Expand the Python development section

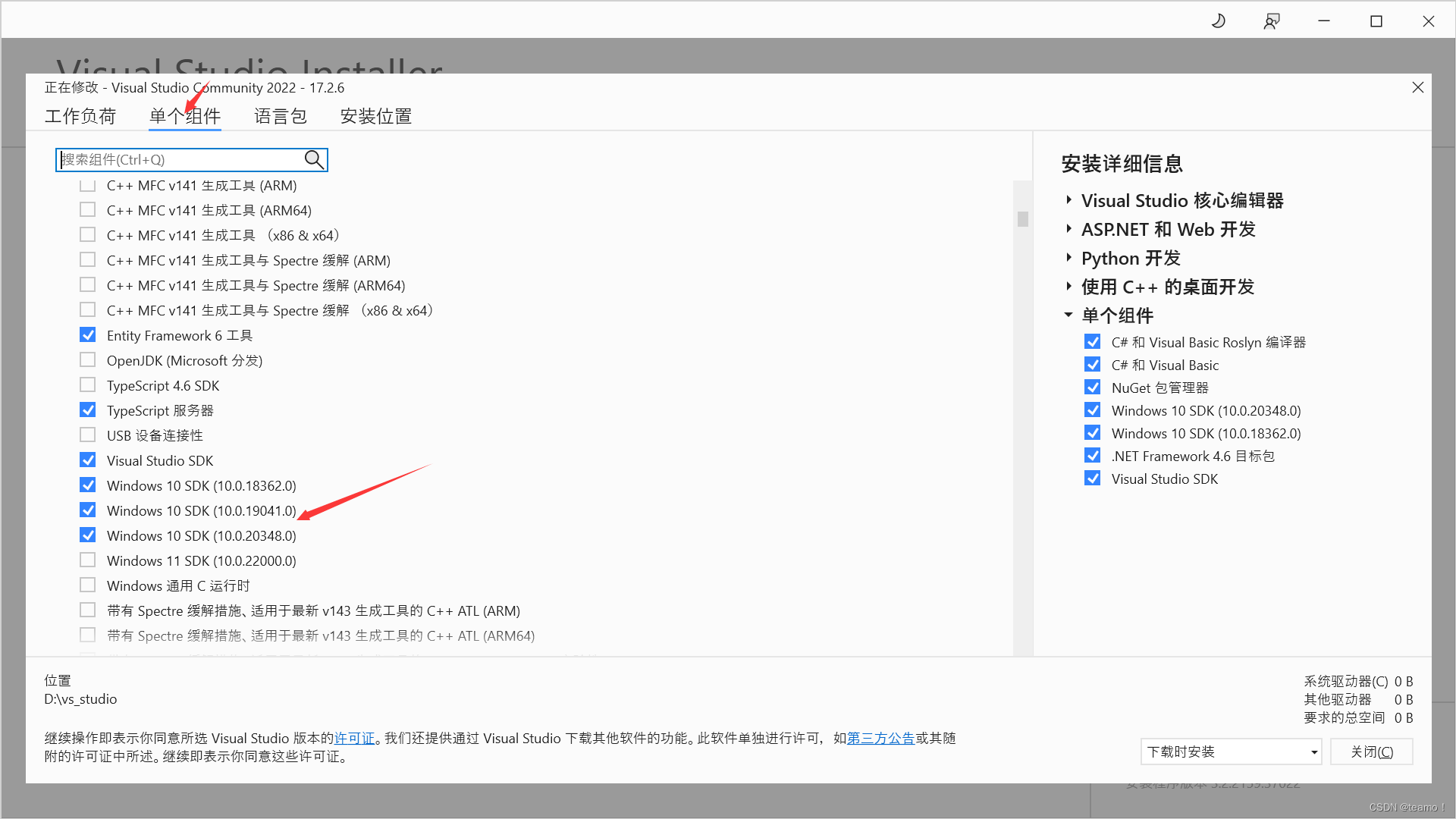(x=1068, y=258)
